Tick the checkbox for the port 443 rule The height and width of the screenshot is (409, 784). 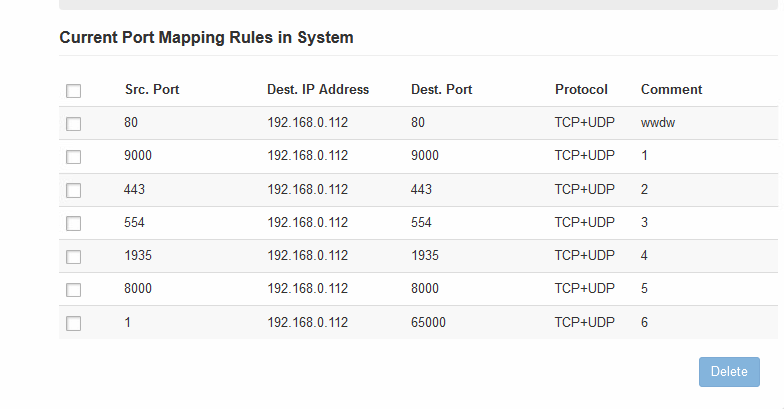74,190
